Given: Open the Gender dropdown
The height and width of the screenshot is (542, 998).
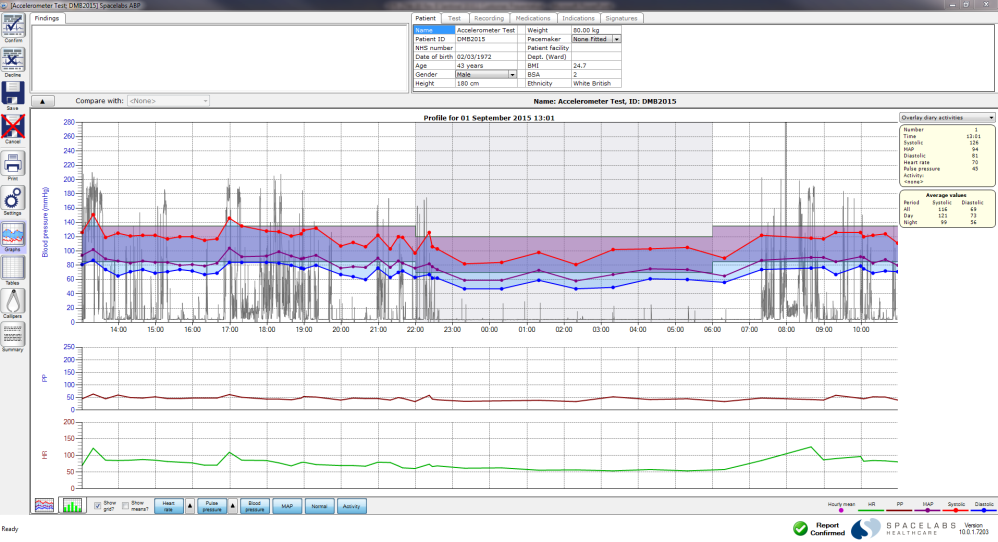Looking at the screenshot, I should tap(512, 74).
